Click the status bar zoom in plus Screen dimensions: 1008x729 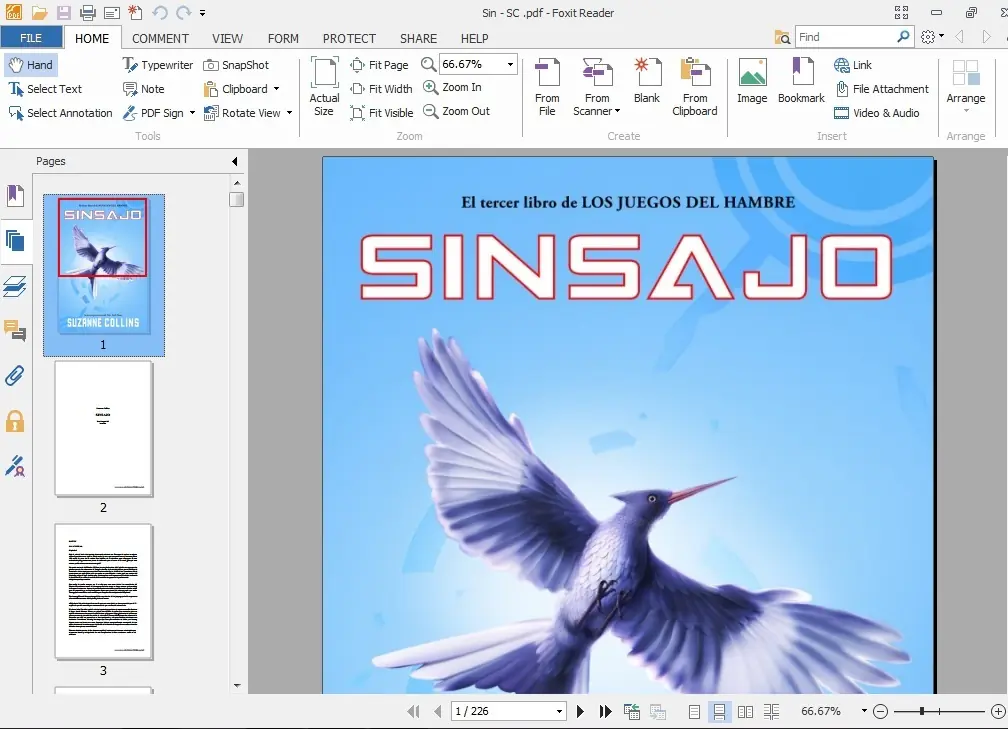[x=998, y=711]
